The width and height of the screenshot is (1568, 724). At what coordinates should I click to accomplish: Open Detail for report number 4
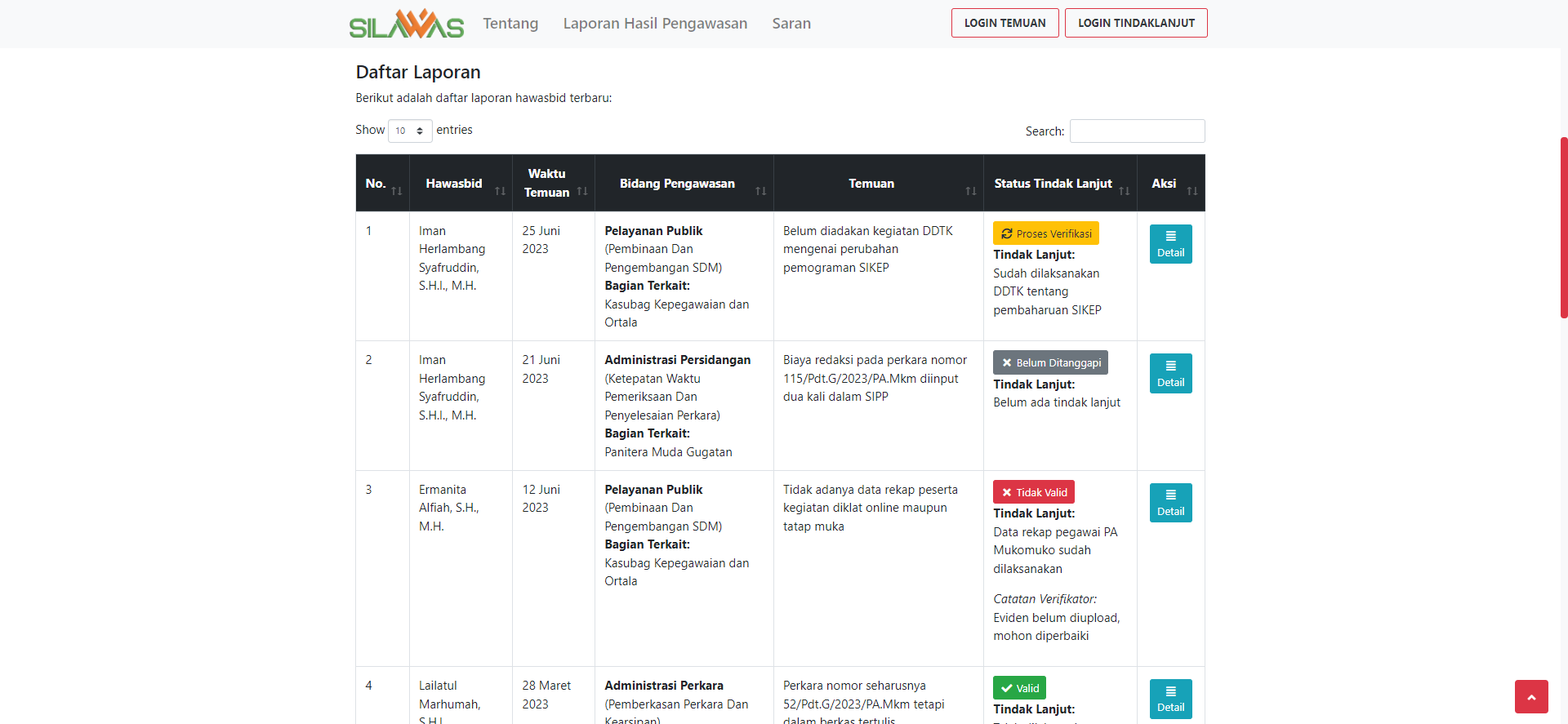point(1170,699)
